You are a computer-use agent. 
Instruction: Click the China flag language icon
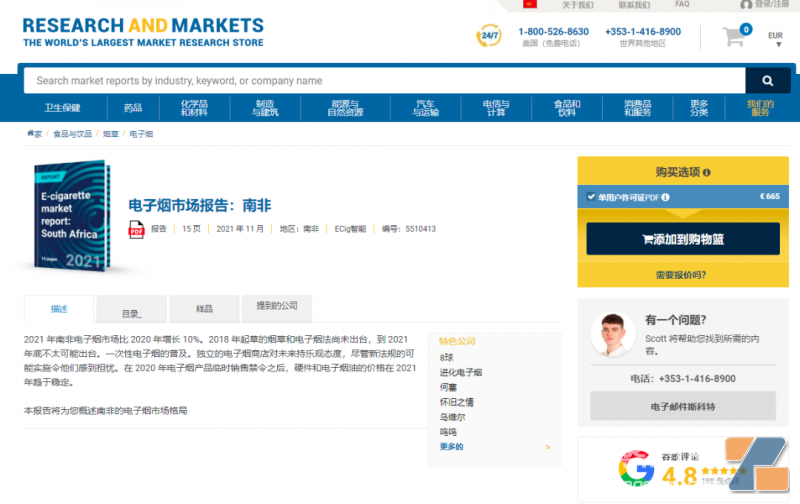[530, 4]
